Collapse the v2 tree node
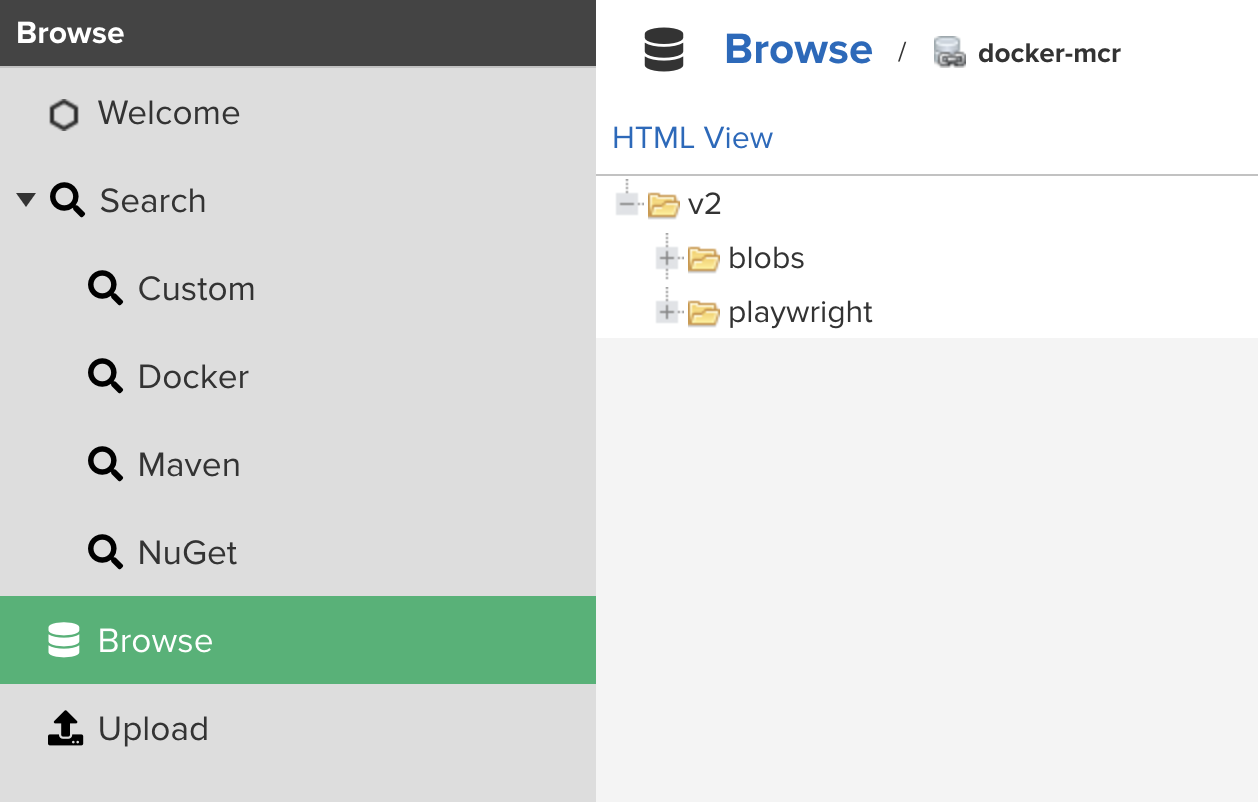The width and height of the screenshot is (1258, 802). [x=627, y=204]
